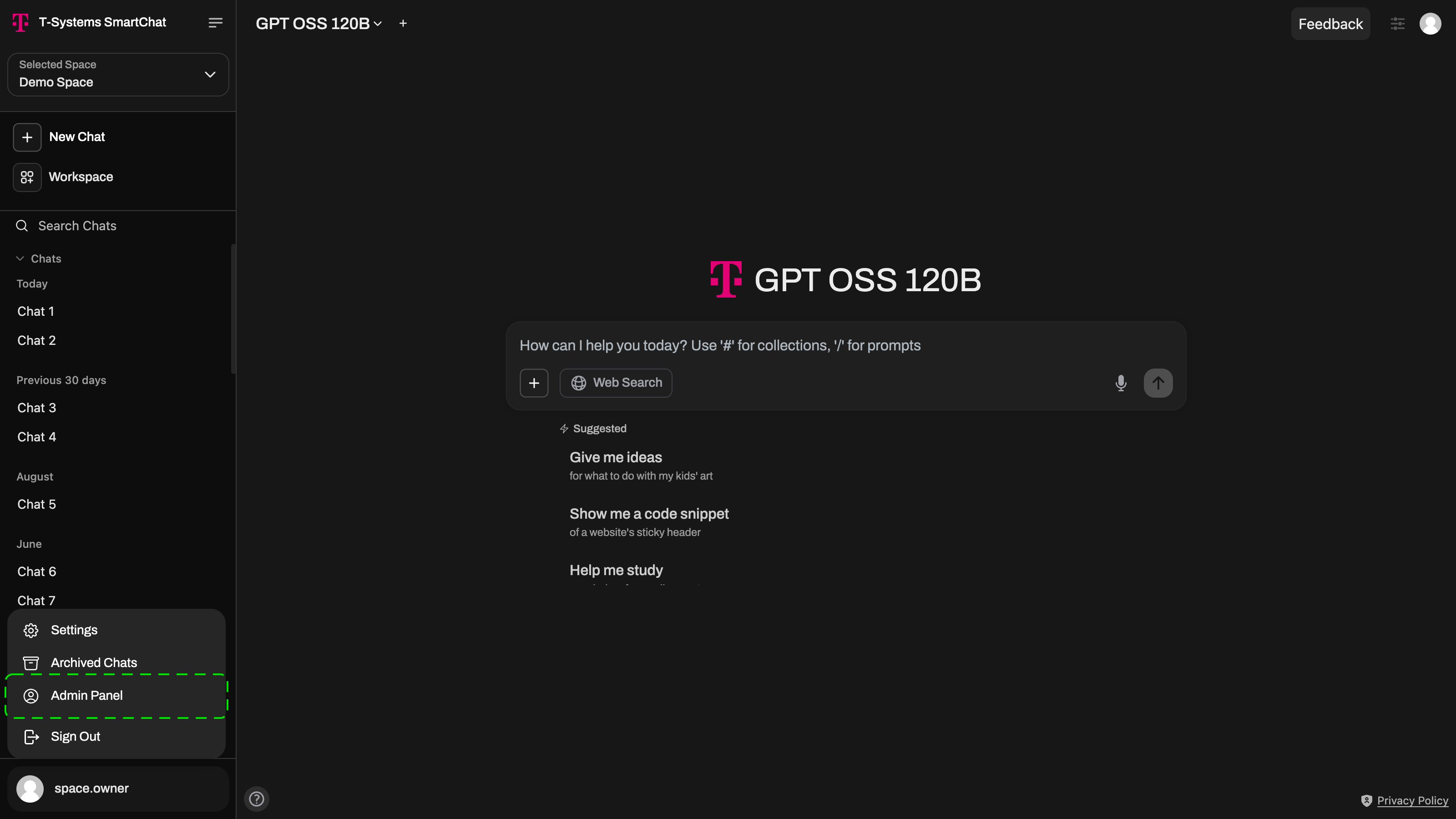This screenshot has height=819, width=1456.
Task: Click the space.owner avatar at the sidebar bottom
Action: click(x=30, y=789)
